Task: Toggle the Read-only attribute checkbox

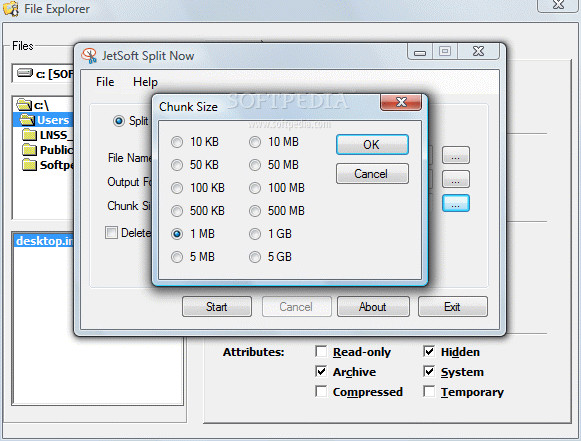Action: pos(321,351)
